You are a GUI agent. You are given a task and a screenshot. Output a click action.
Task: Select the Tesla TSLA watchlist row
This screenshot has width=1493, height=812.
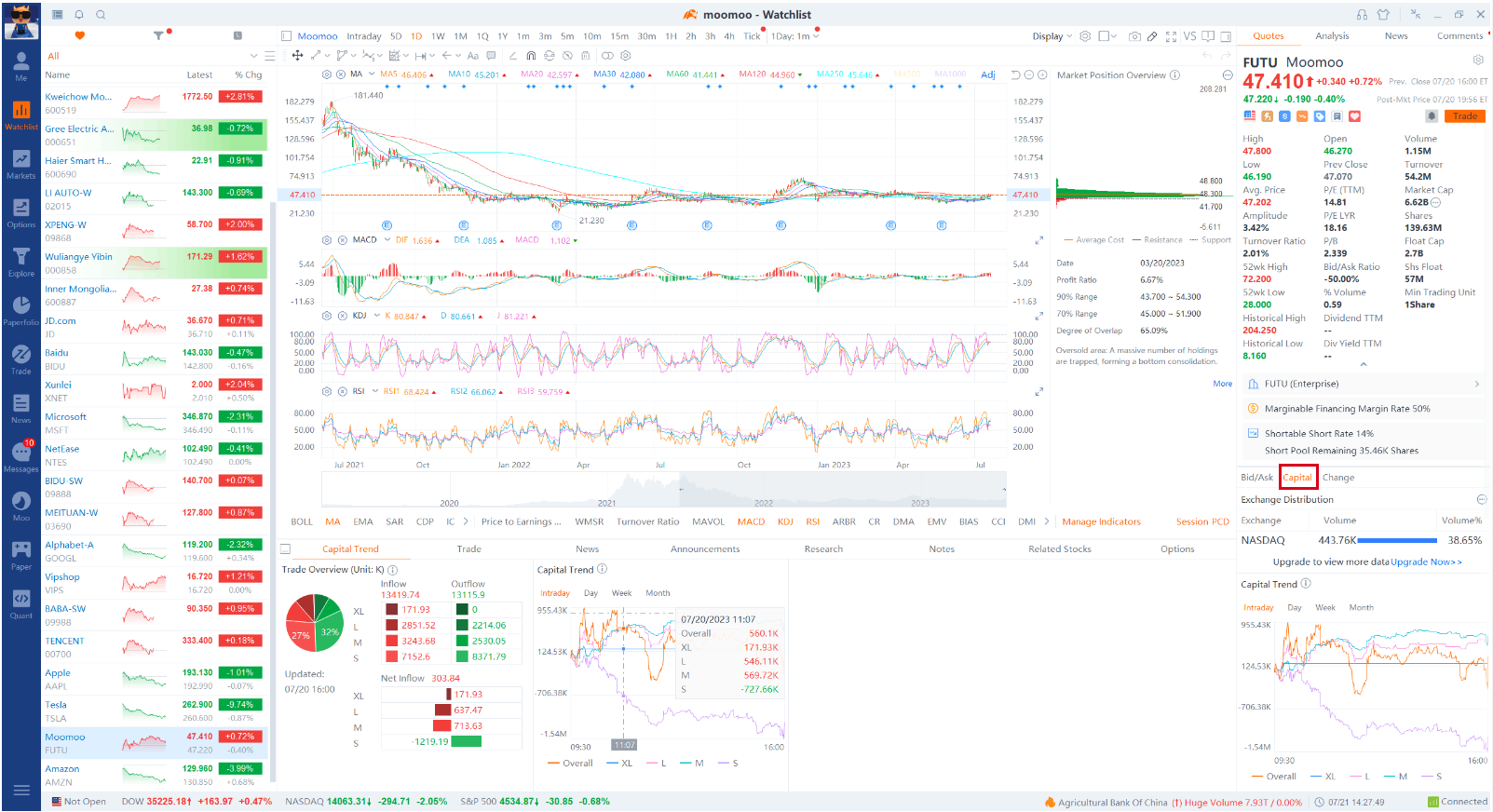pos(155,711)
